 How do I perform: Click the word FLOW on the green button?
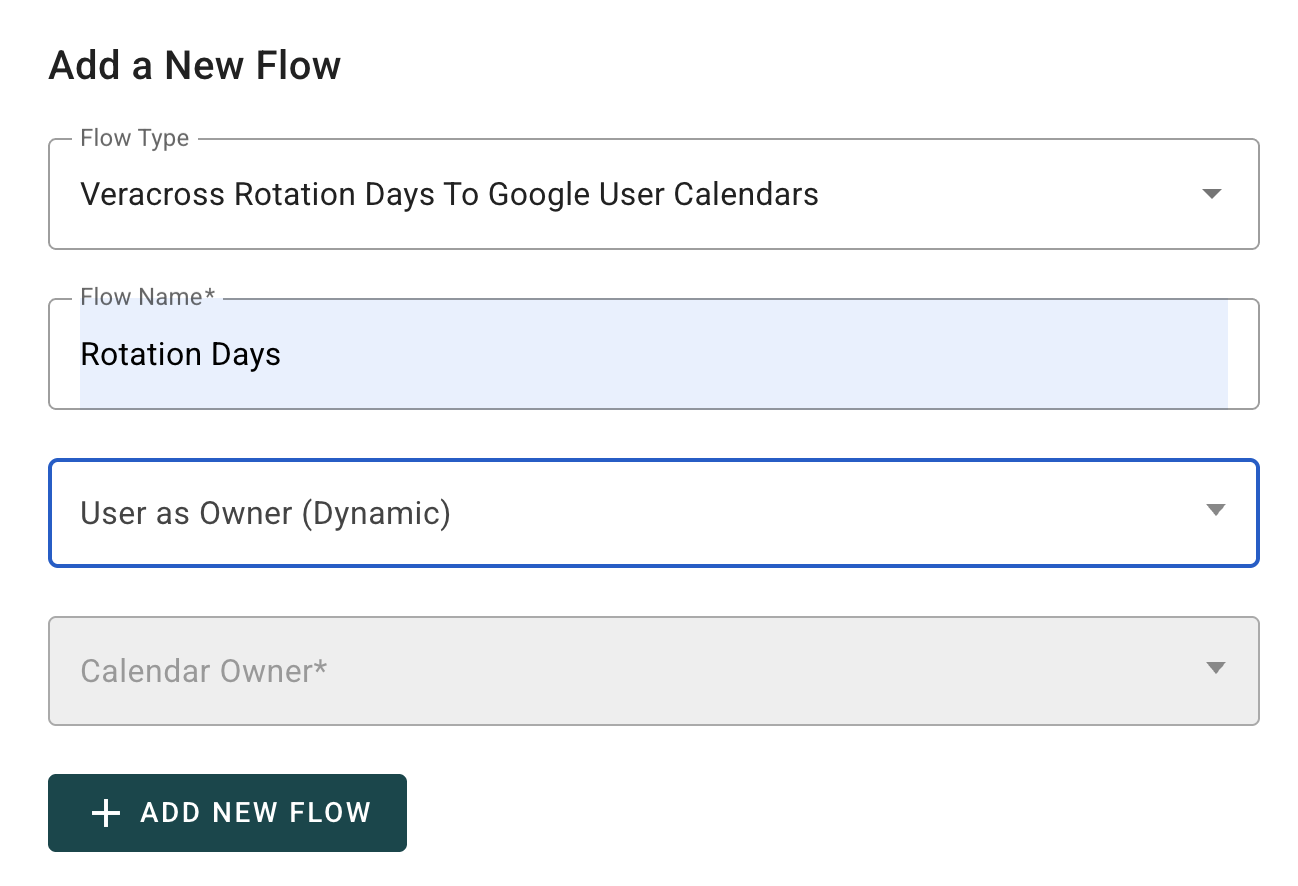pyautogui.click(x=330, y=813)
